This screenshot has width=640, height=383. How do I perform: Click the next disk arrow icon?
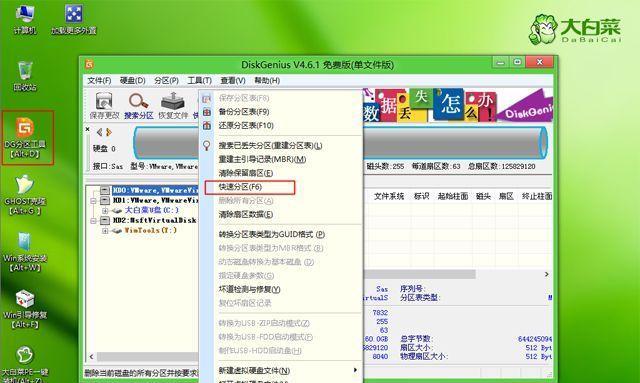pyautogui.click(x=109, y=132)
